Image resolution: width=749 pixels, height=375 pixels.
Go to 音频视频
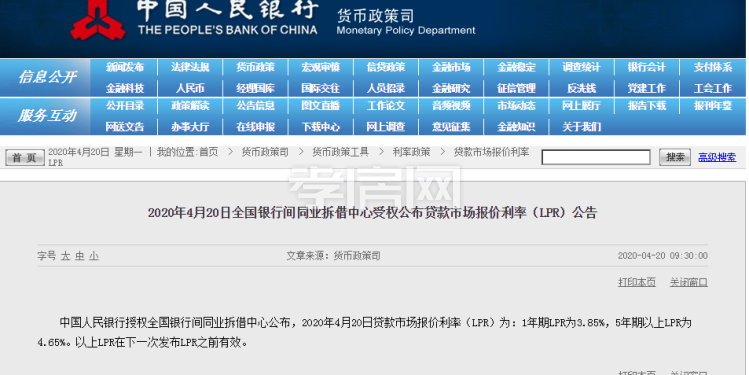[451, 106]
